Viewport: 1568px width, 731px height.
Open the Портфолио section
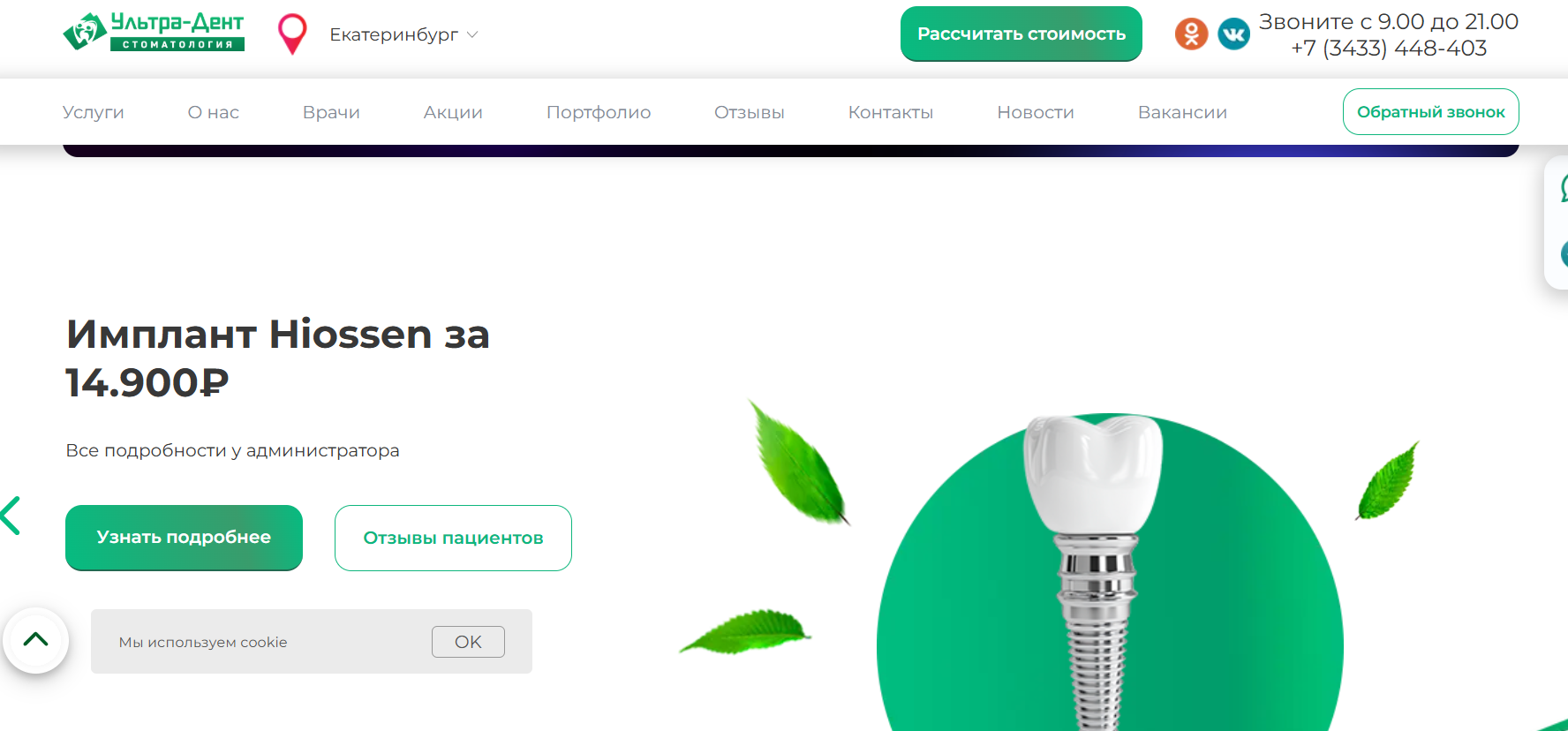coord(599,112)
